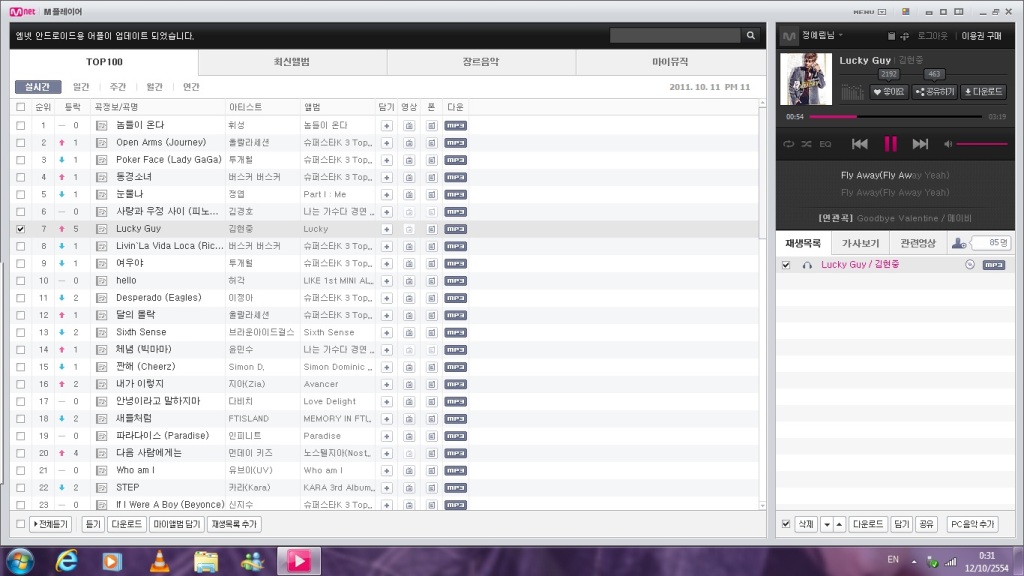Check the box for Who am I
Image resolution: width=1024 pixels, height=576 pixels.
(x=21, y=471)
